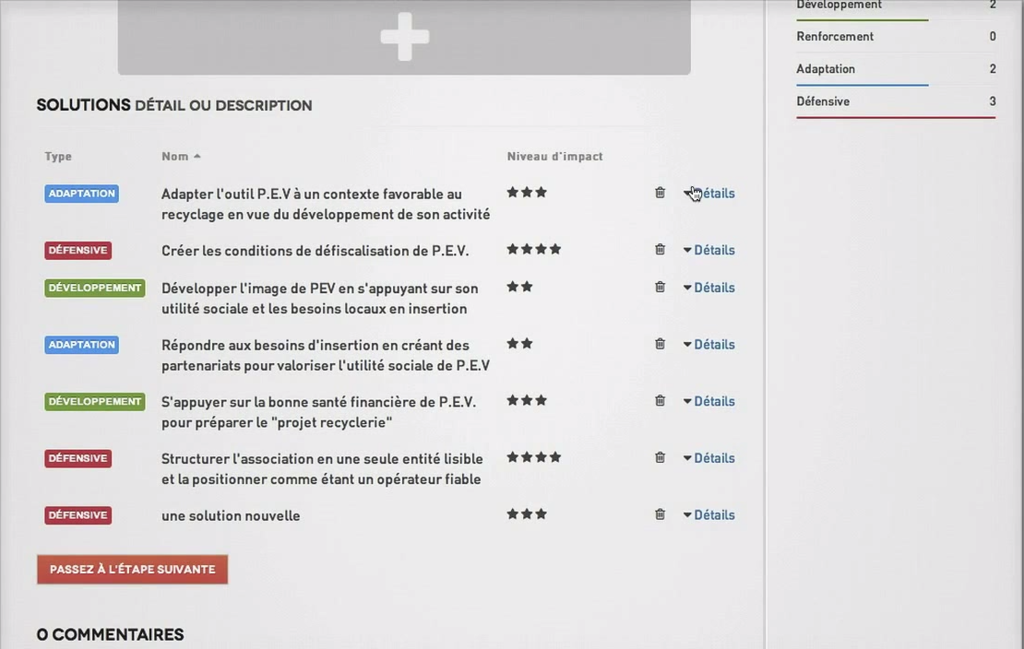Click the stars on 'Répondre aux besoins d'insertion'
Screen dimensions: 1024x649
click(x=520, y=343)
